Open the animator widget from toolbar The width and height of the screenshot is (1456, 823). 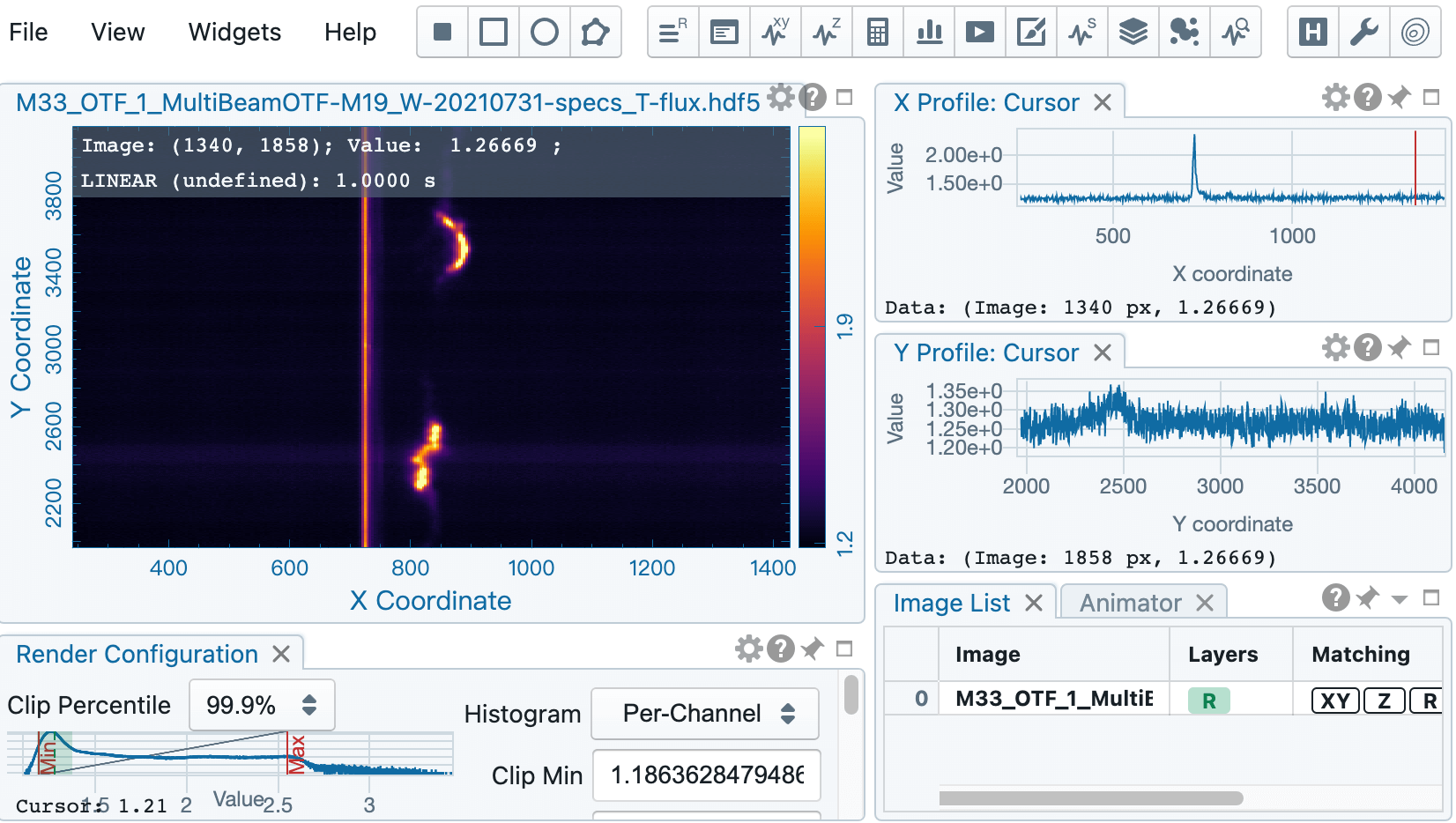(x=980, y=33)
